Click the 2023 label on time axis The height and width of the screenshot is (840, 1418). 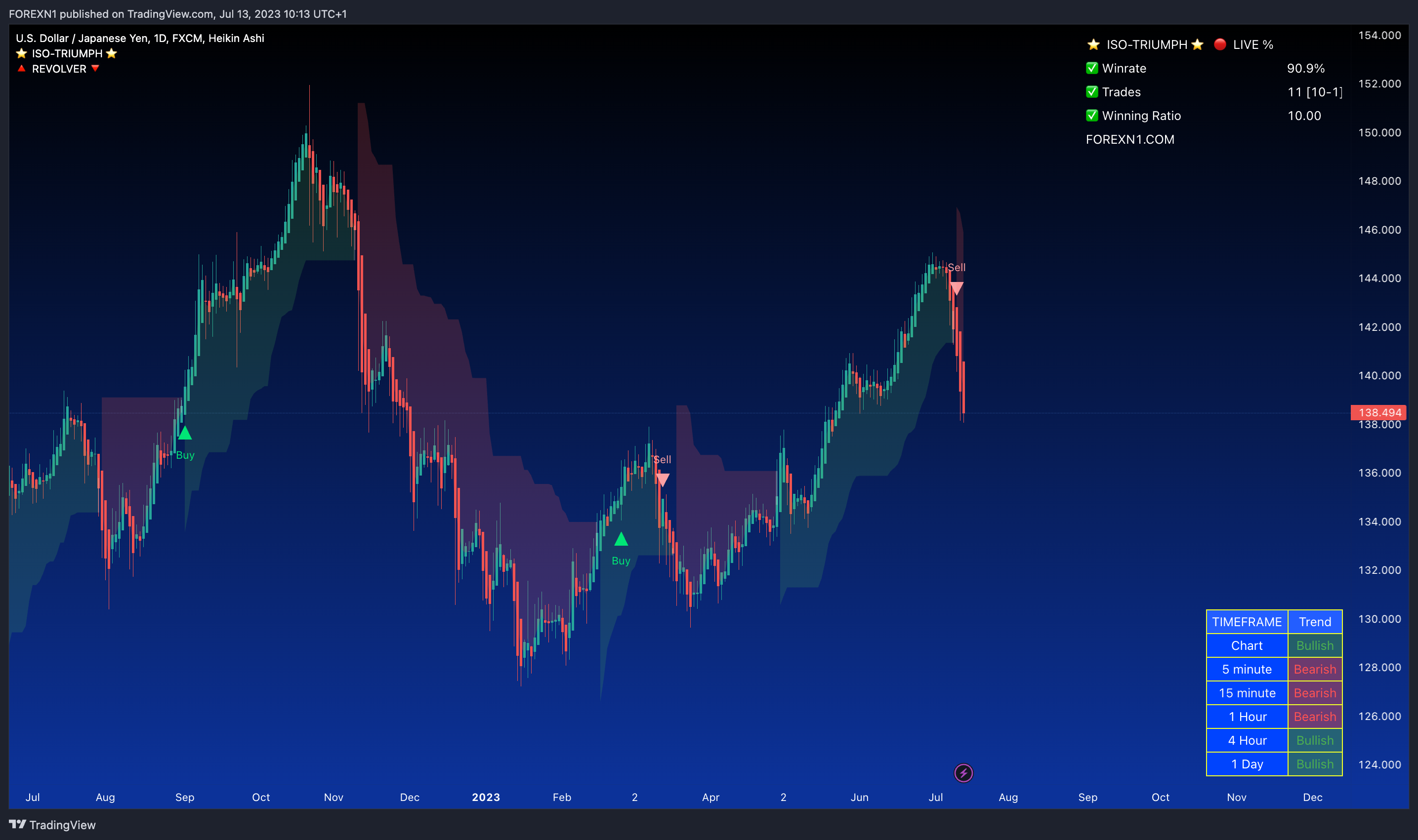pyautogui.click(x=485, y=797)
